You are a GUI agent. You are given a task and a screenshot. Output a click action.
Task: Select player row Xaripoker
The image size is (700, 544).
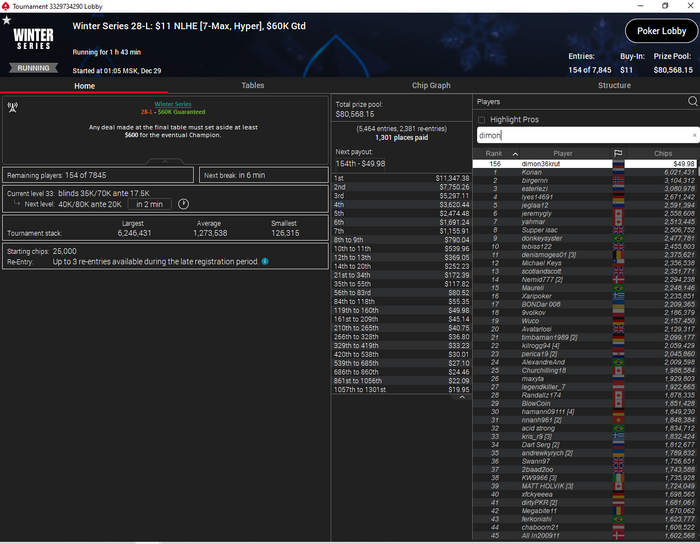[584, 296]
